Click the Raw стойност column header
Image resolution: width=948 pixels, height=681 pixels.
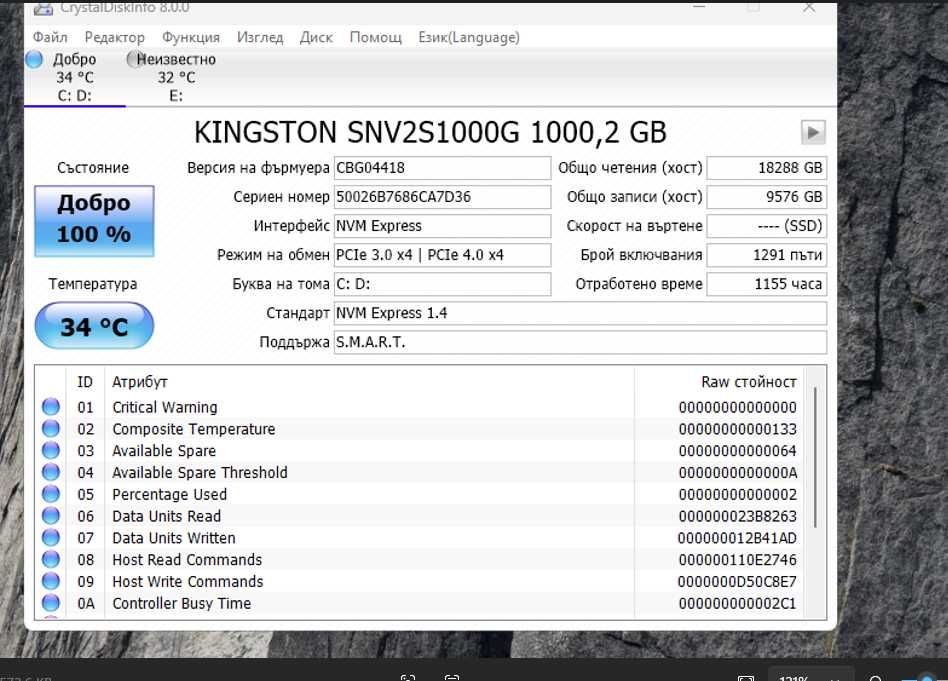pyautogui.click(x=748, y=382)
